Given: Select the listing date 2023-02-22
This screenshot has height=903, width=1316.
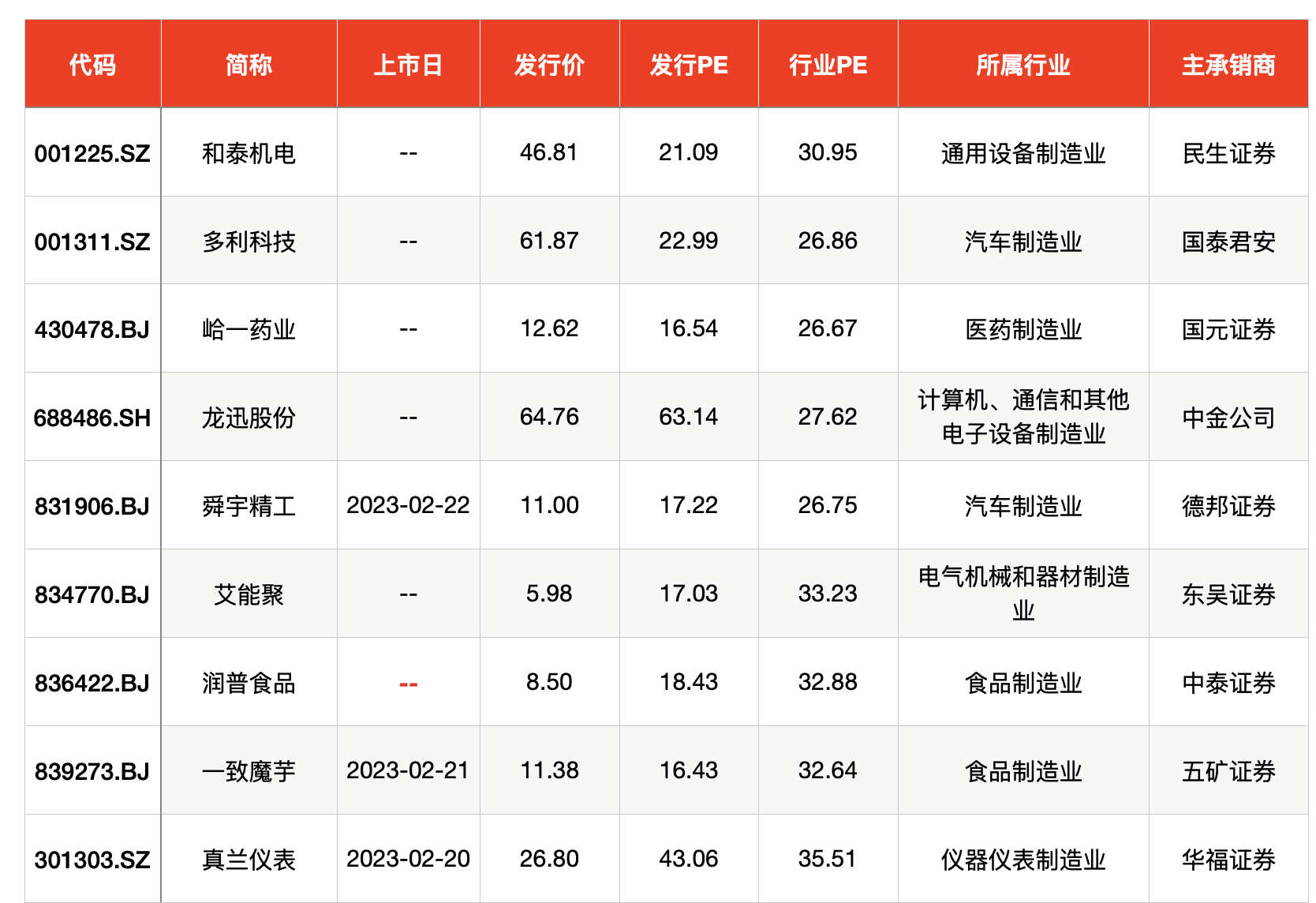Looking at the screenshot, I should (408, 505).
